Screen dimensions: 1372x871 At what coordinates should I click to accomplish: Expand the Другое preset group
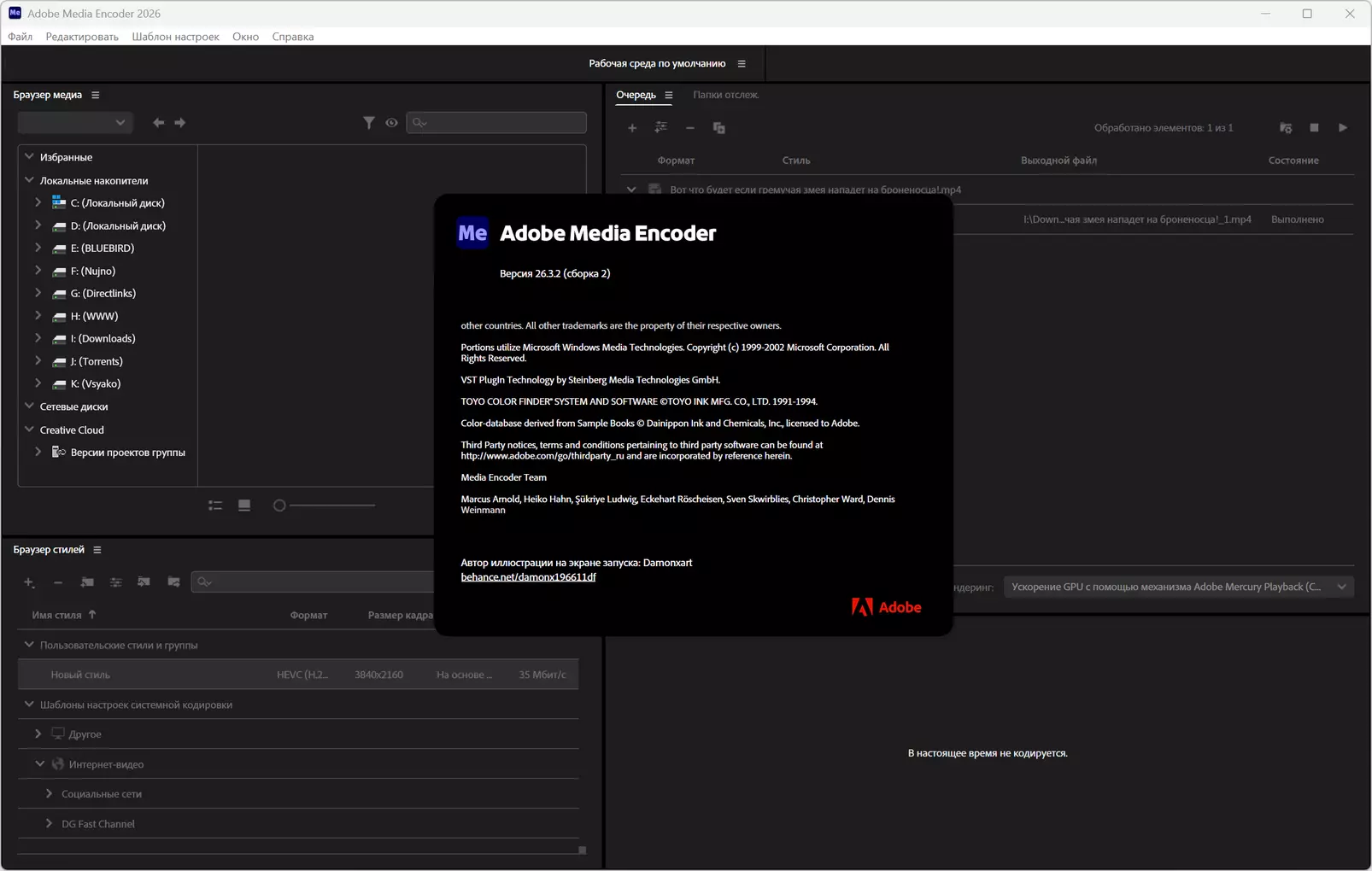pos(38,734)
